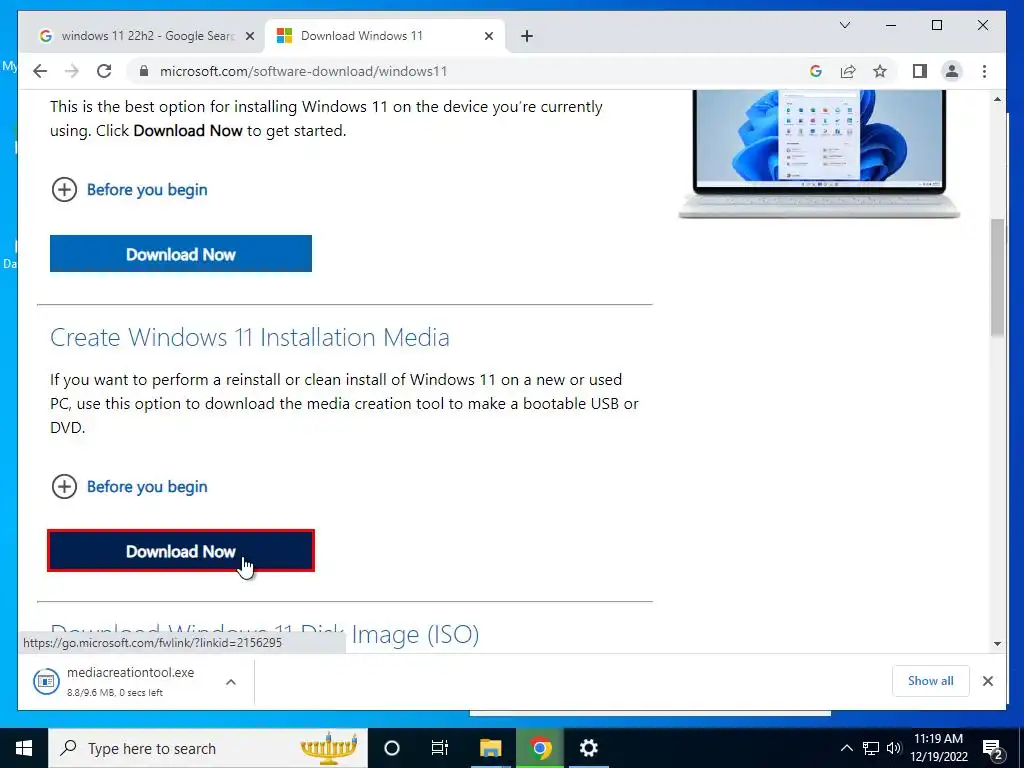Click the Download Windows 11 Disk Image (ISO) heading
This screenshot has width=1024, height=768.
click(264, 634)
